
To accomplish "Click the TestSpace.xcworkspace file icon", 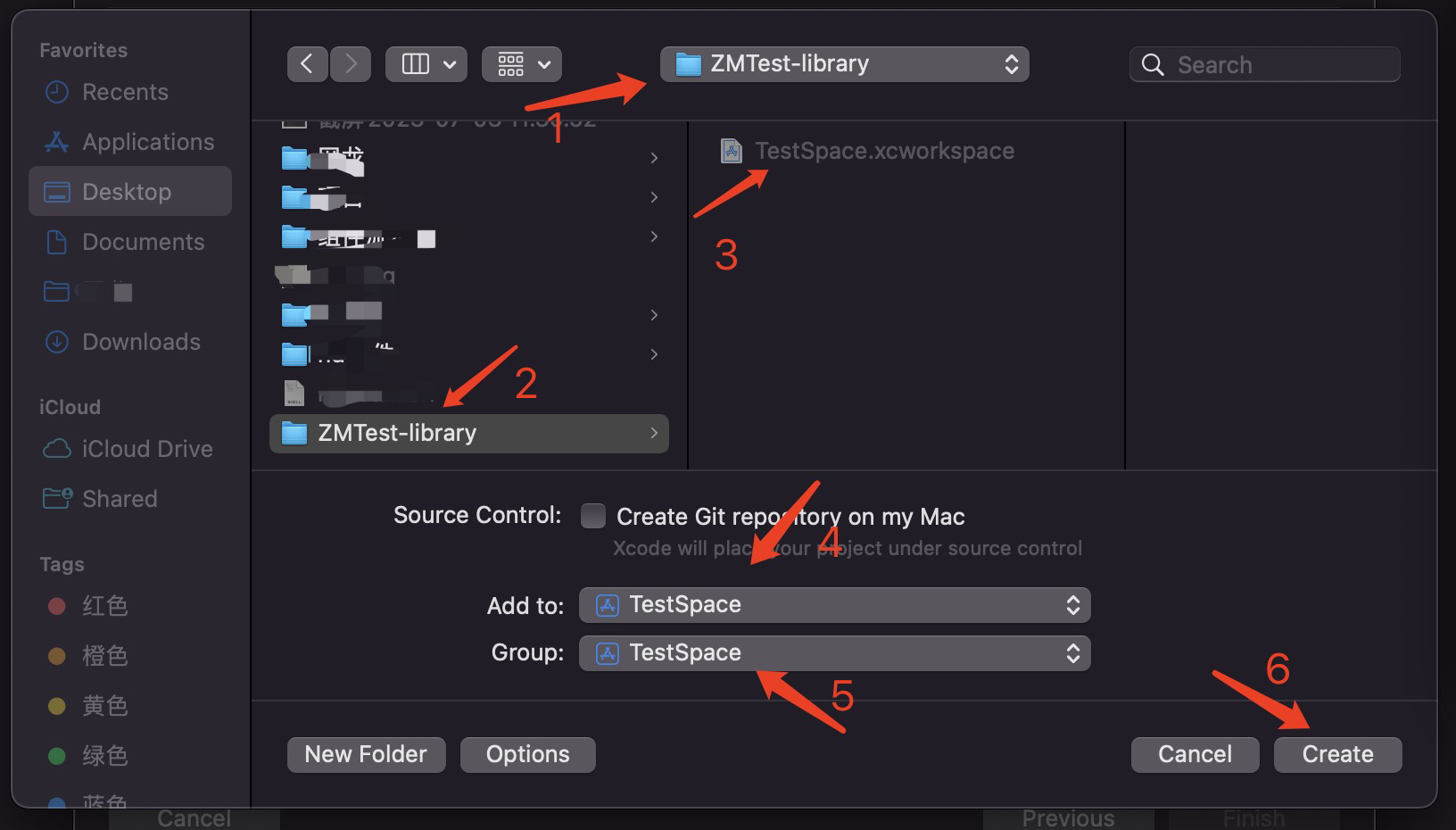I will pos(732,151).
